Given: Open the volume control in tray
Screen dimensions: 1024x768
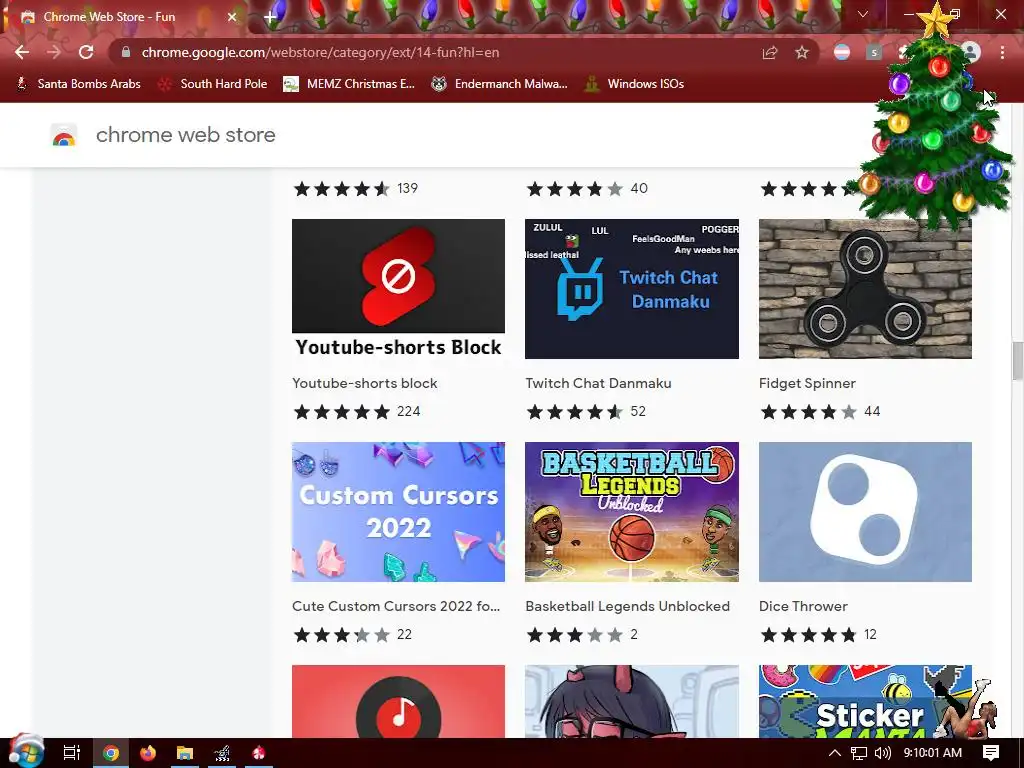Looking at the screenshot, I should coord(882,753).
